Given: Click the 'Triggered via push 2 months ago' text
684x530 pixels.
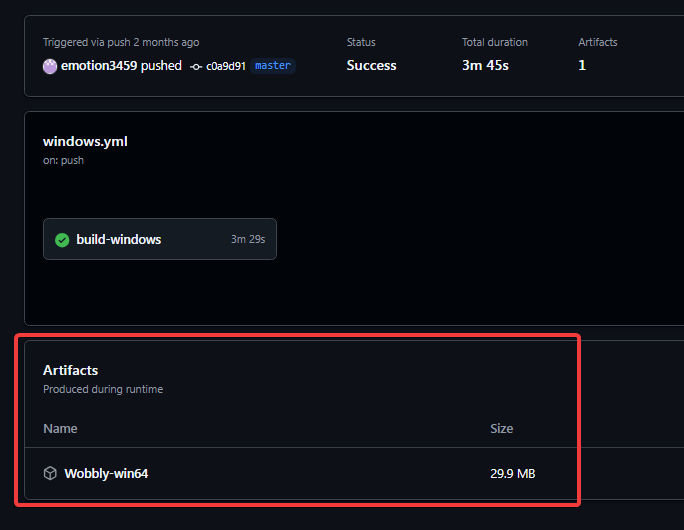Looking at the screenshot, I should pyautogui.click(x=121, y=42).
